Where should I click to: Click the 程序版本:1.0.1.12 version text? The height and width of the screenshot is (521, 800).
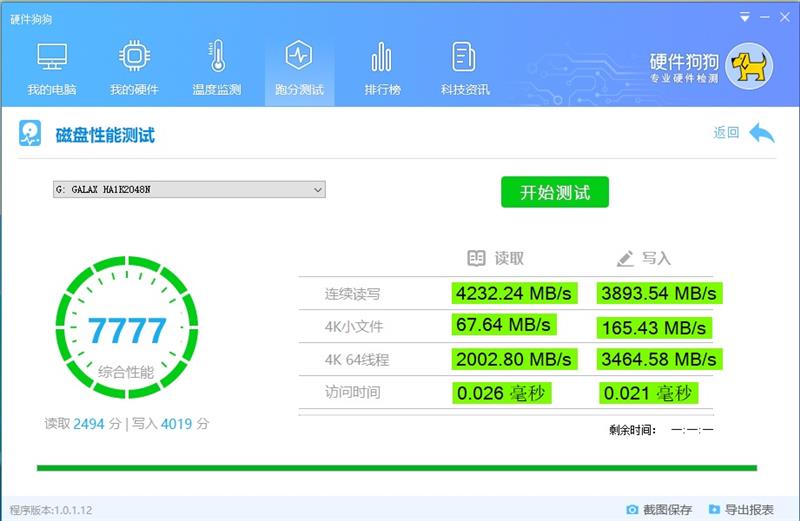click(51, 510)
